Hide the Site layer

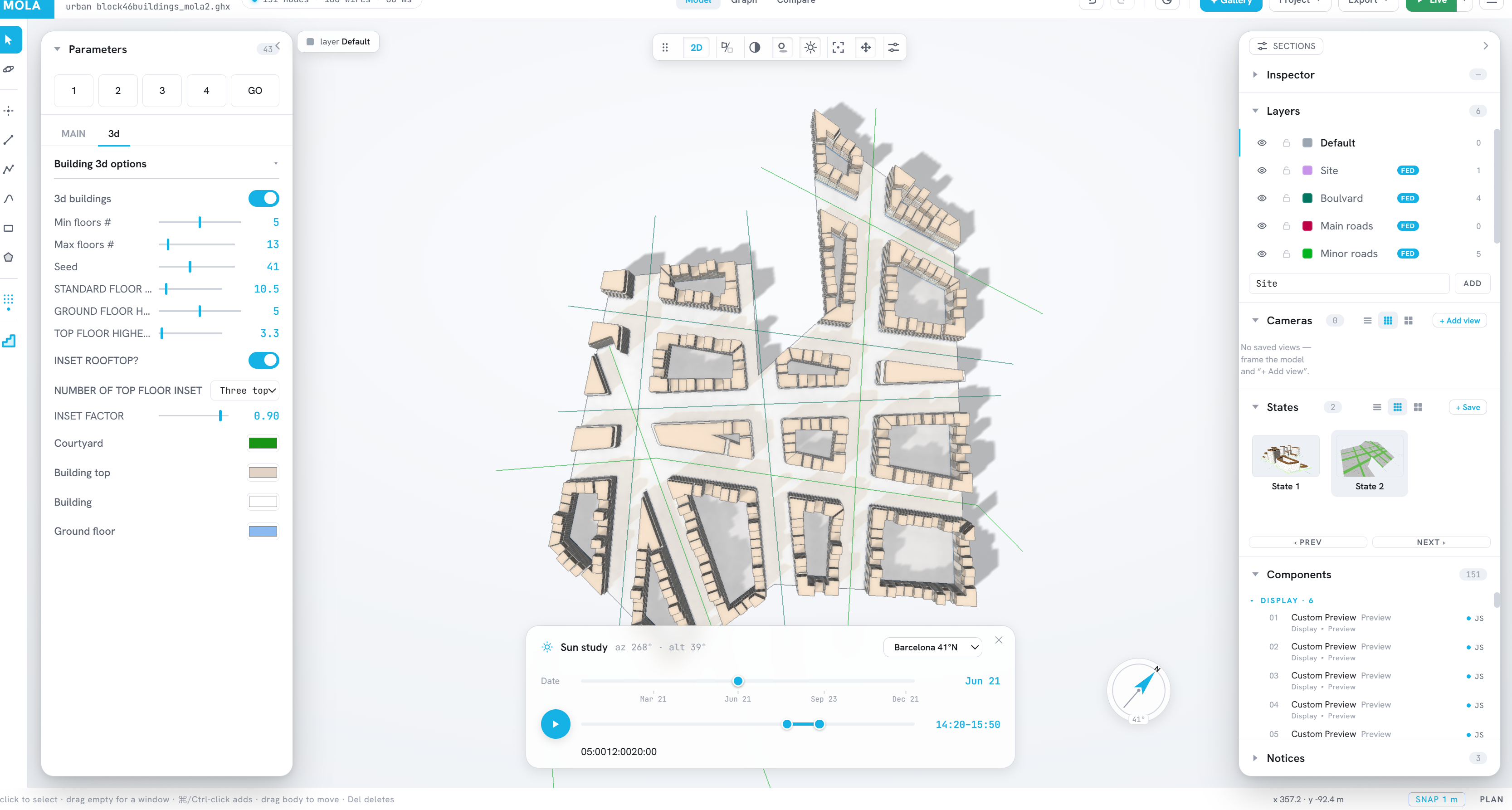pos(1262,171)
